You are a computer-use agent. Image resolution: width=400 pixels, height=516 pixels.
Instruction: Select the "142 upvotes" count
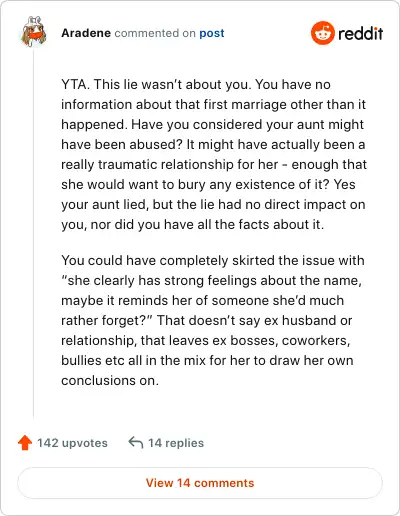point(72,443)
